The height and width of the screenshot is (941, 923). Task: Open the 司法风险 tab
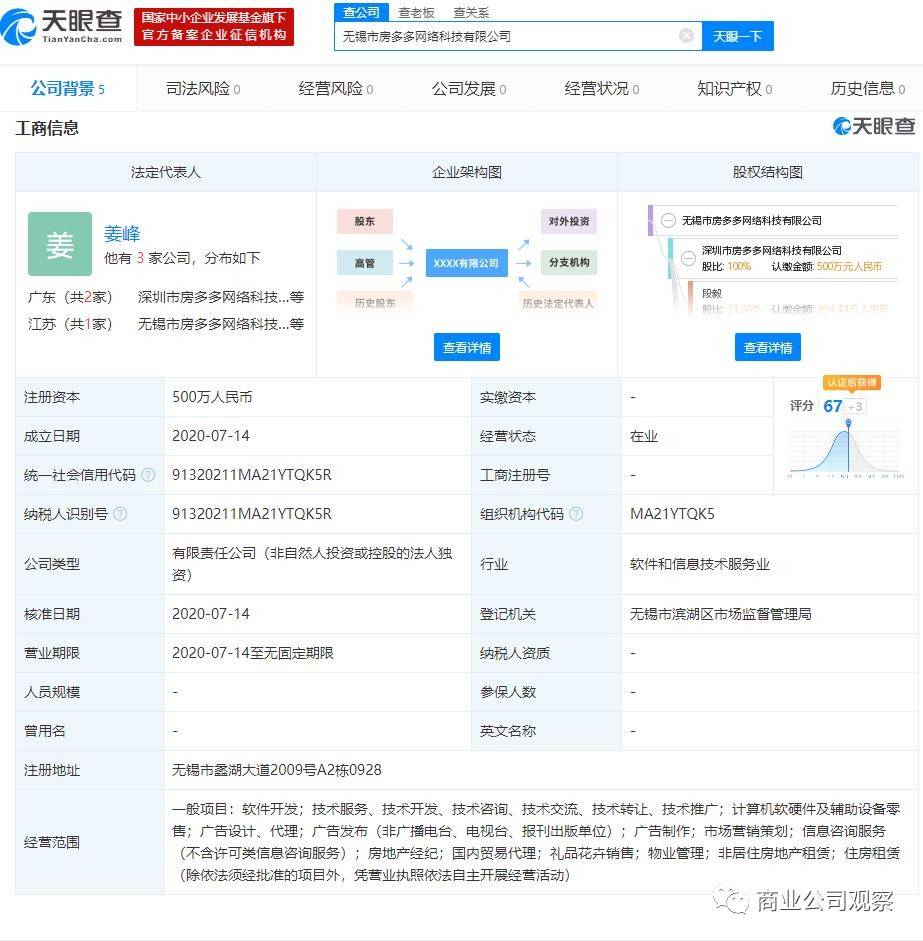pos(203,89)
